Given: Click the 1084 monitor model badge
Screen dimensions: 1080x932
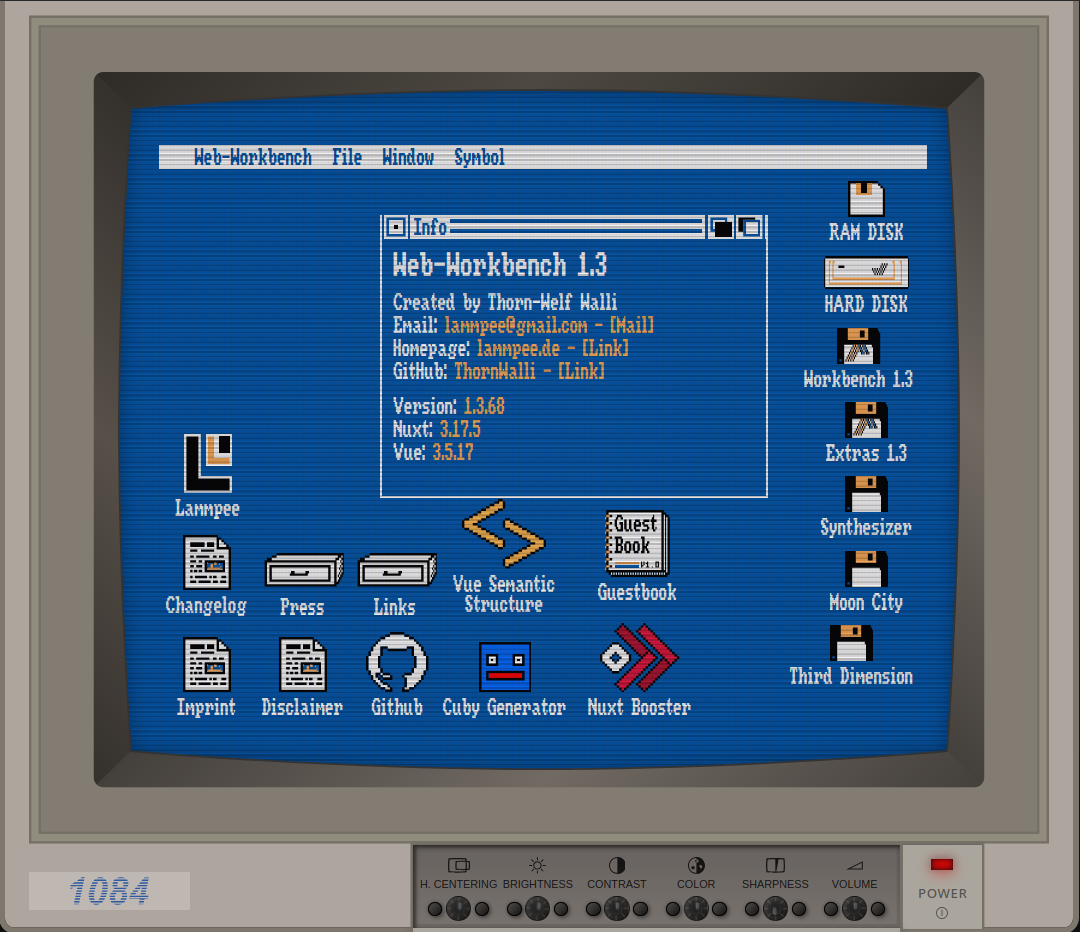Looking at the screenshot, I should tap(110, 891).
